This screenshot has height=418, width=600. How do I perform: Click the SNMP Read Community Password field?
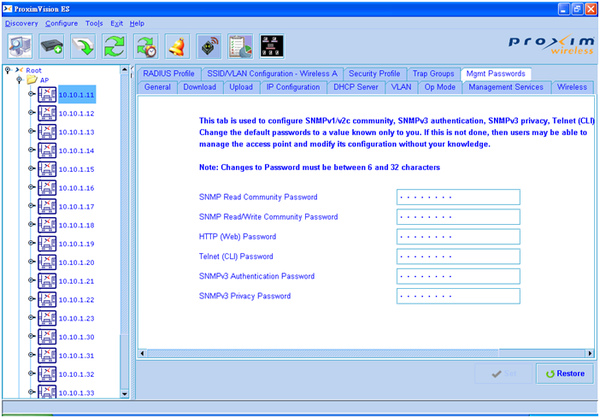(x=458, y=197)
